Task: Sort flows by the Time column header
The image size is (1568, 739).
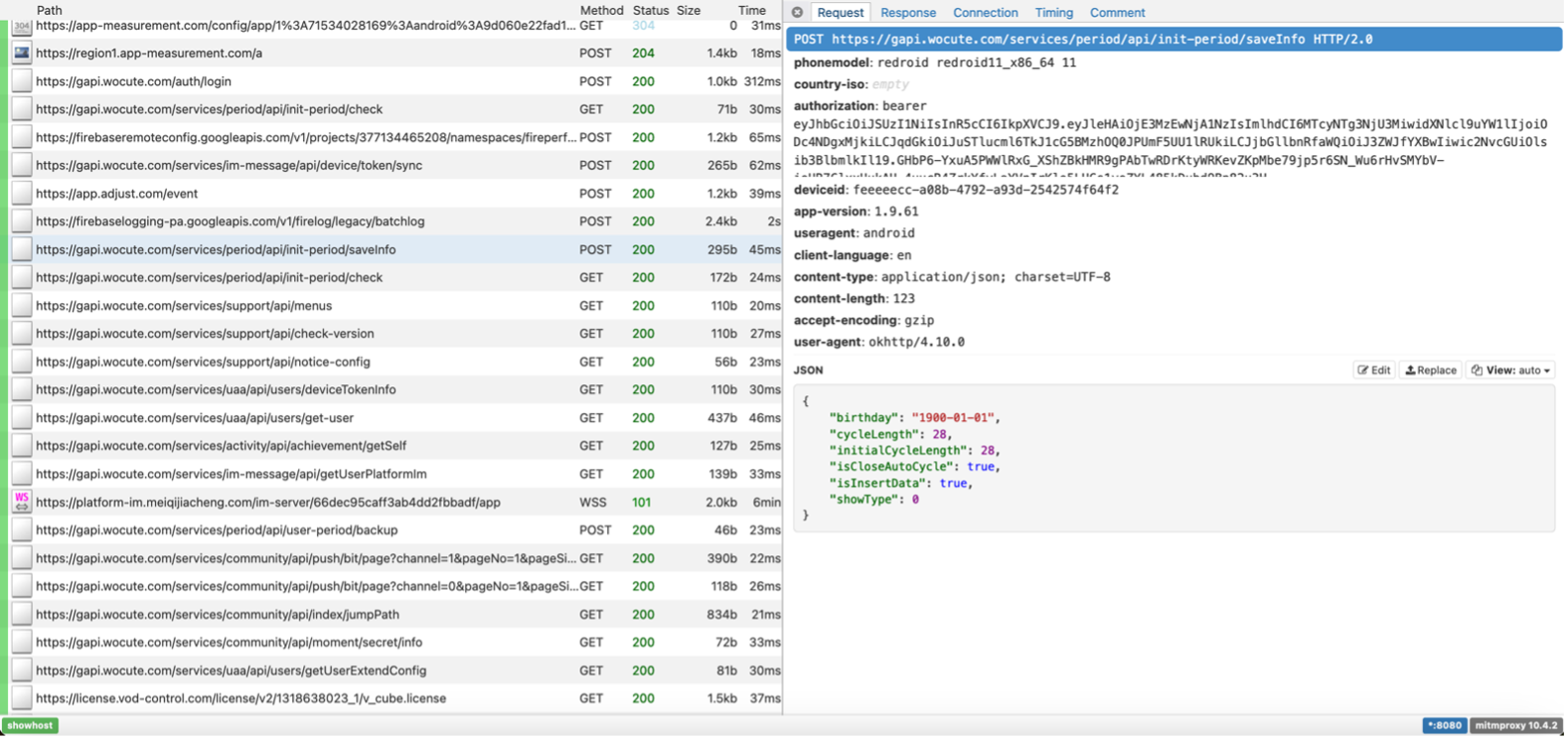Action: pos(751,10)
